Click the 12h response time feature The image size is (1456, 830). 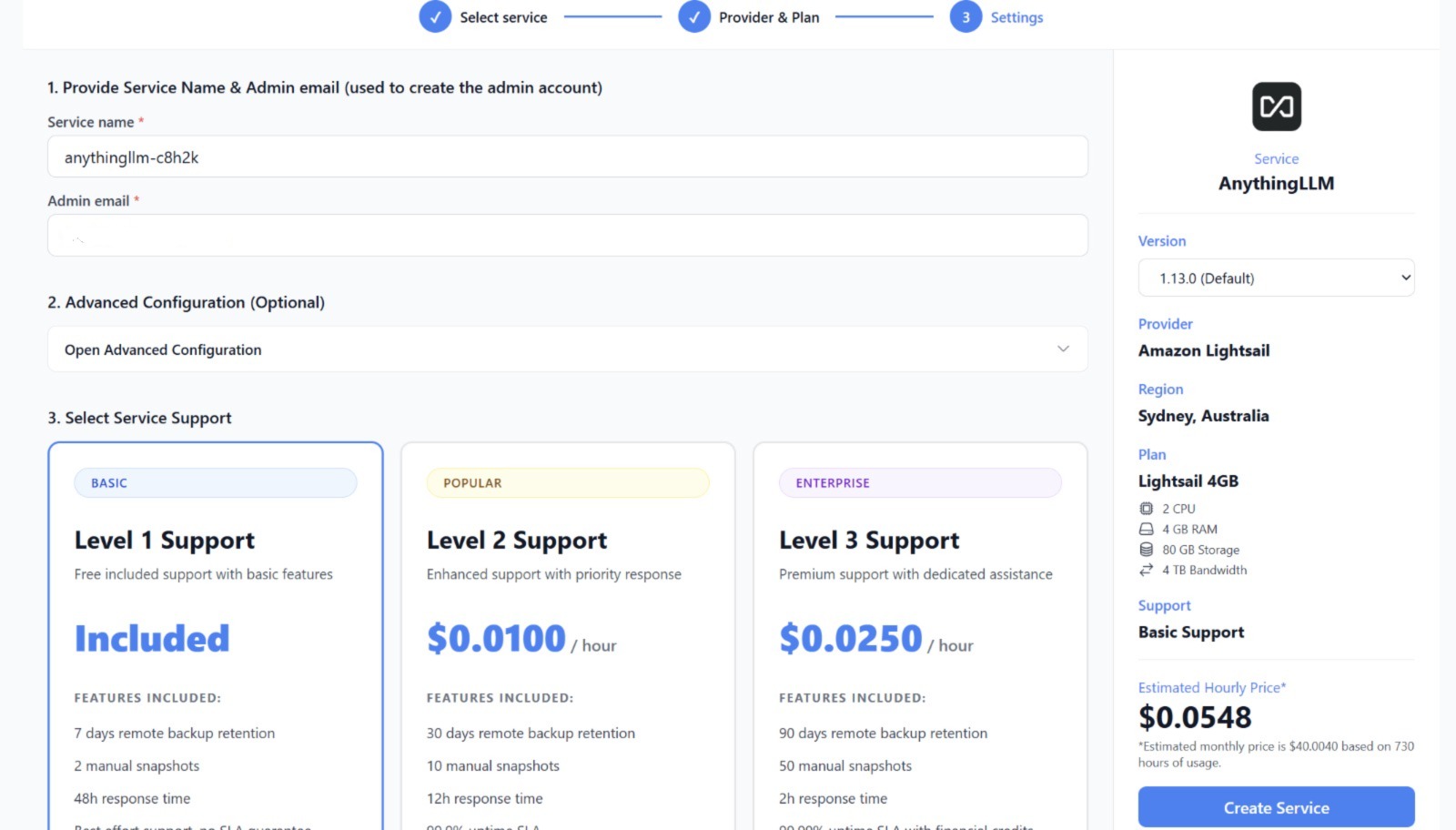pos(485,799)
